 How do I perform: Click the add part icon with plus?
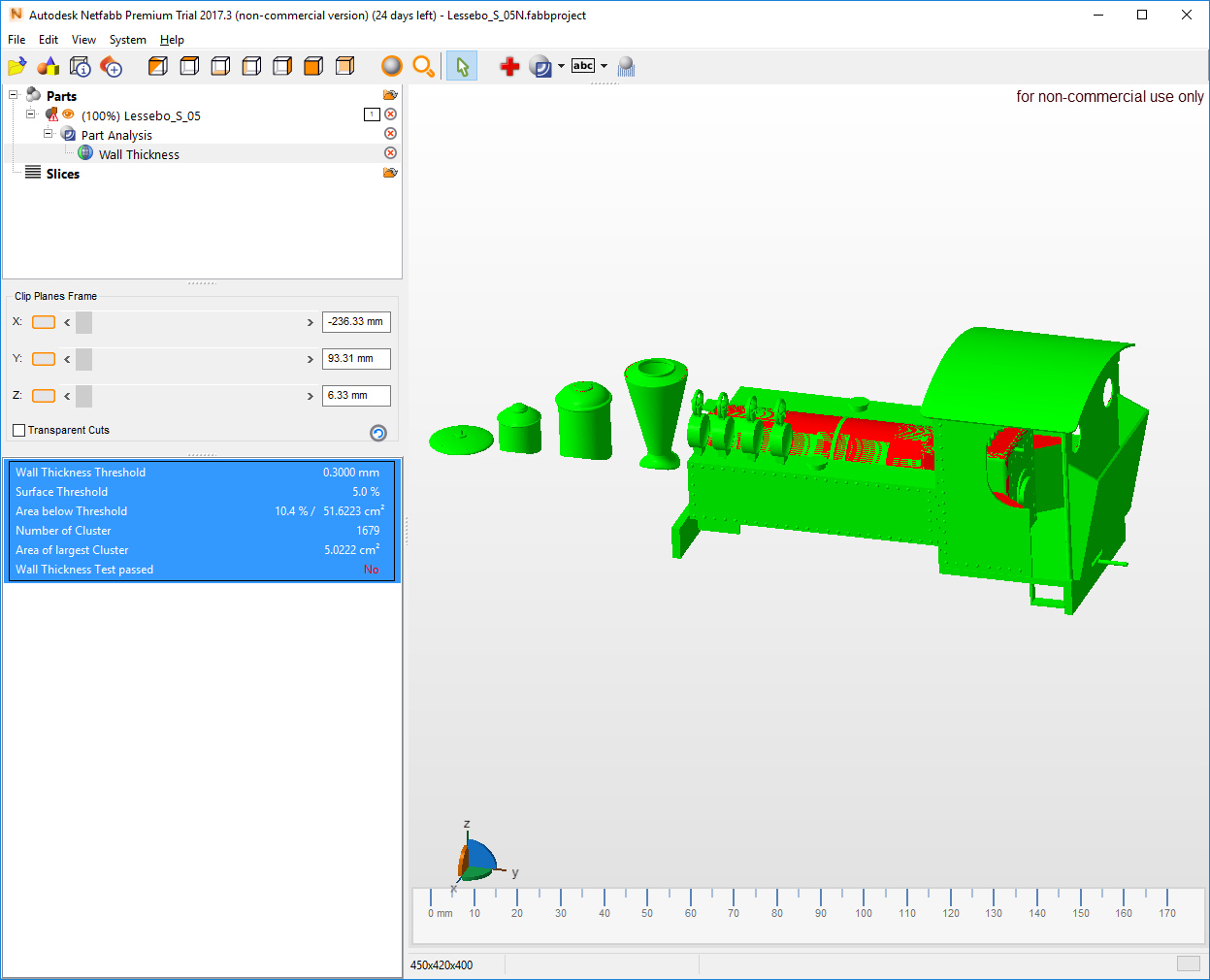112,66
